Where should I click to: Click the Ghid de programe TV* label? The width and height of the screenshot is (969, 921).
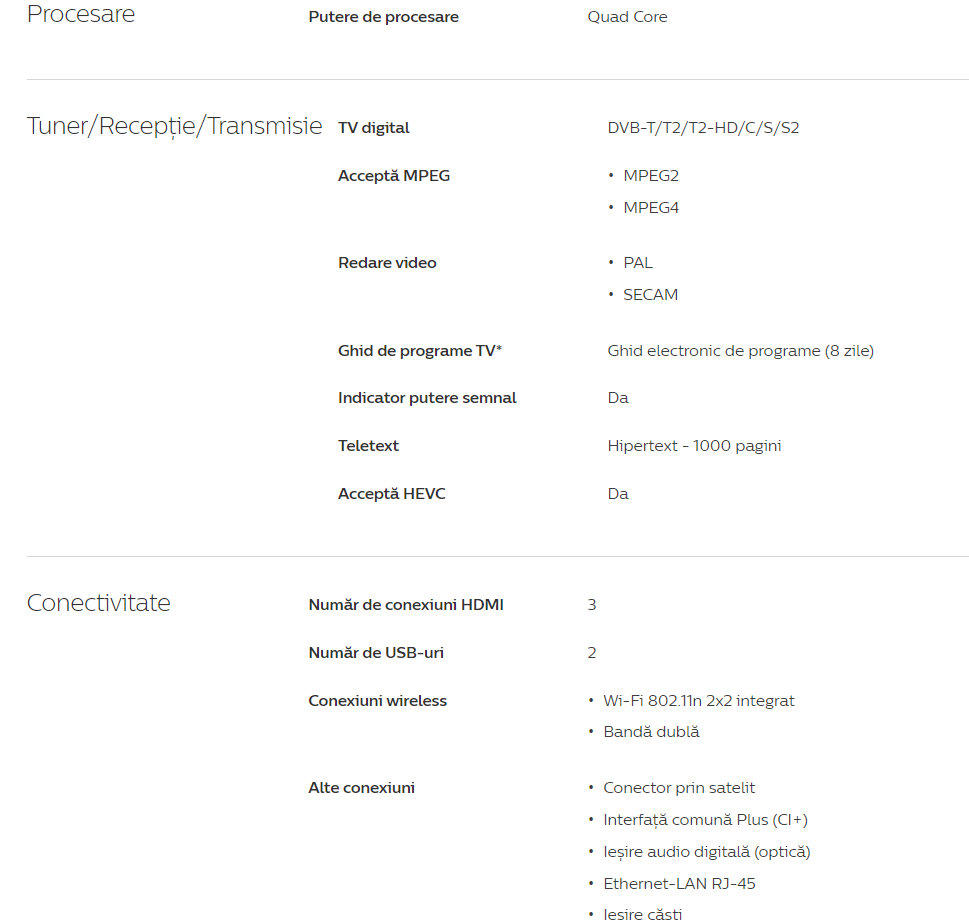point(420,351)
